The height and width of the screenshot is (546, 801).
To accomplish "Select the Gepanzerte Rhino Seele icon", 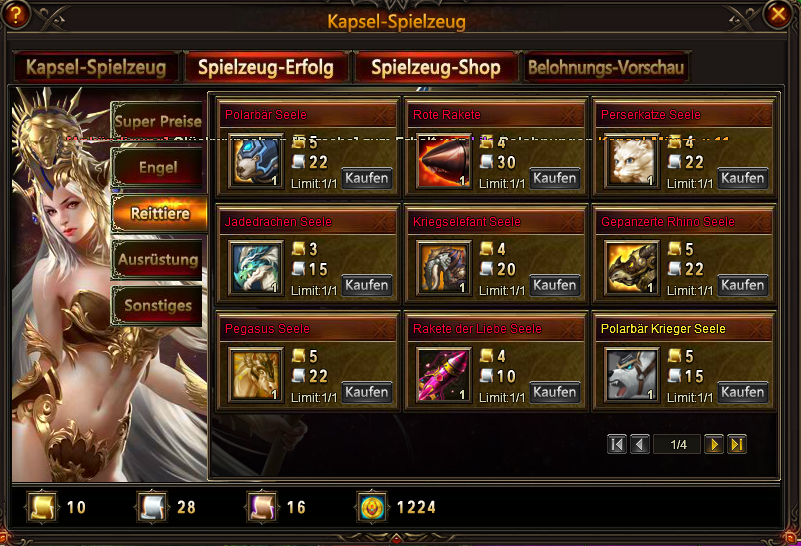I will 632,269.
